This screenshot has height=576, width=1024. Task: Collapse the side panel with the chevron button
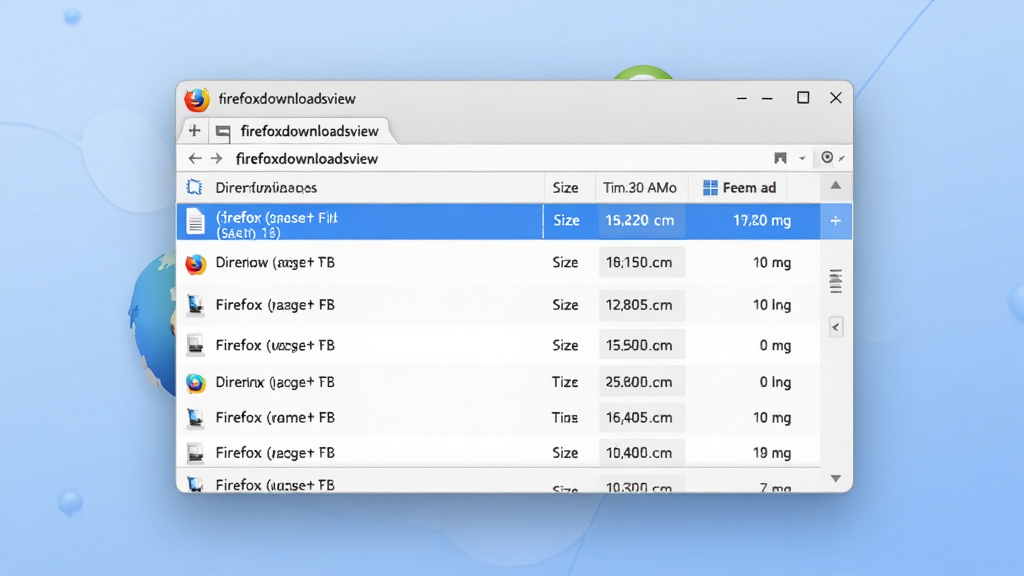pyautogui.click(x=836, y=327)
